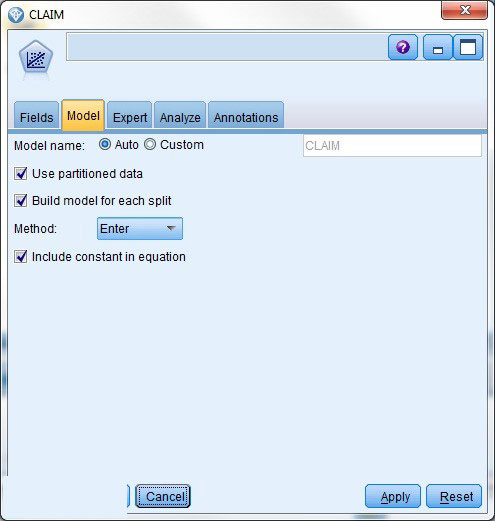
Task: Click the help question mark icon
Action: [403, 47]
